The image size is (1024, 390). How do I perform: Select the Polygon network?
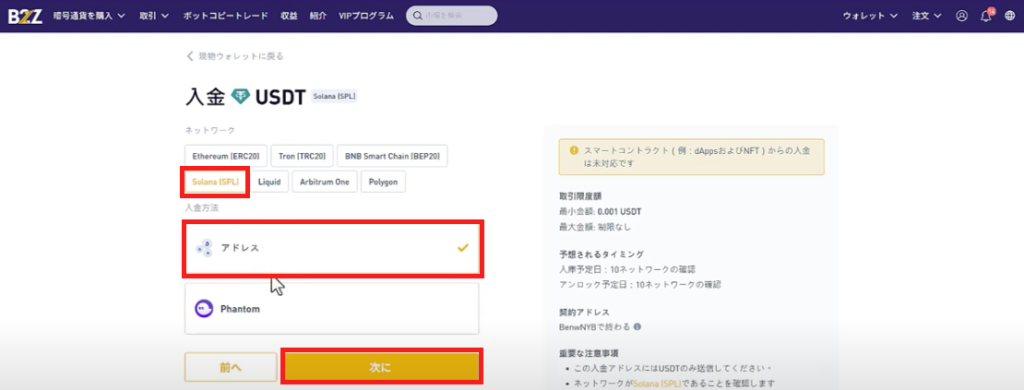coord(383,182)
